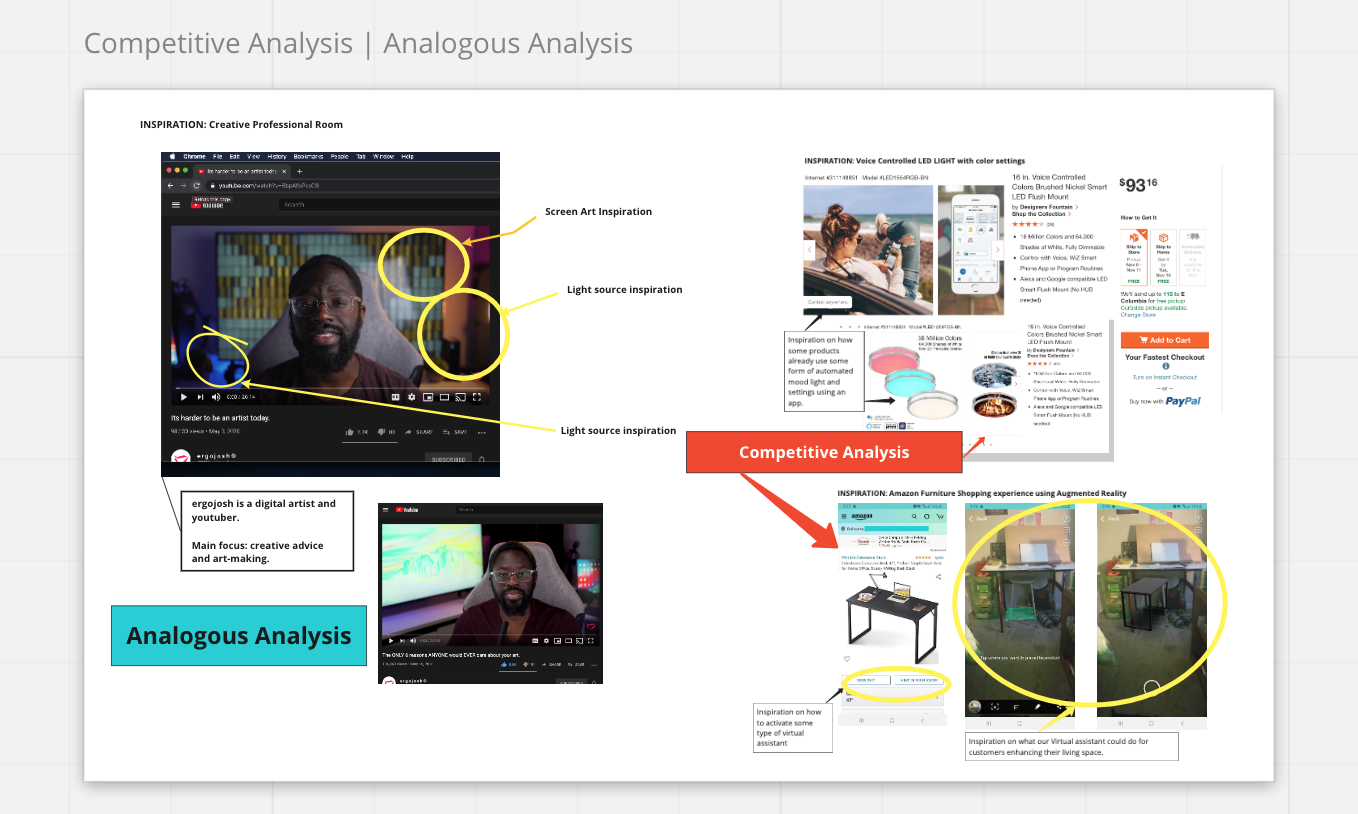1358x814 pixels.
Task: Click the 'Screen Art Inspiration' annotation text
Action: (598, 212)
